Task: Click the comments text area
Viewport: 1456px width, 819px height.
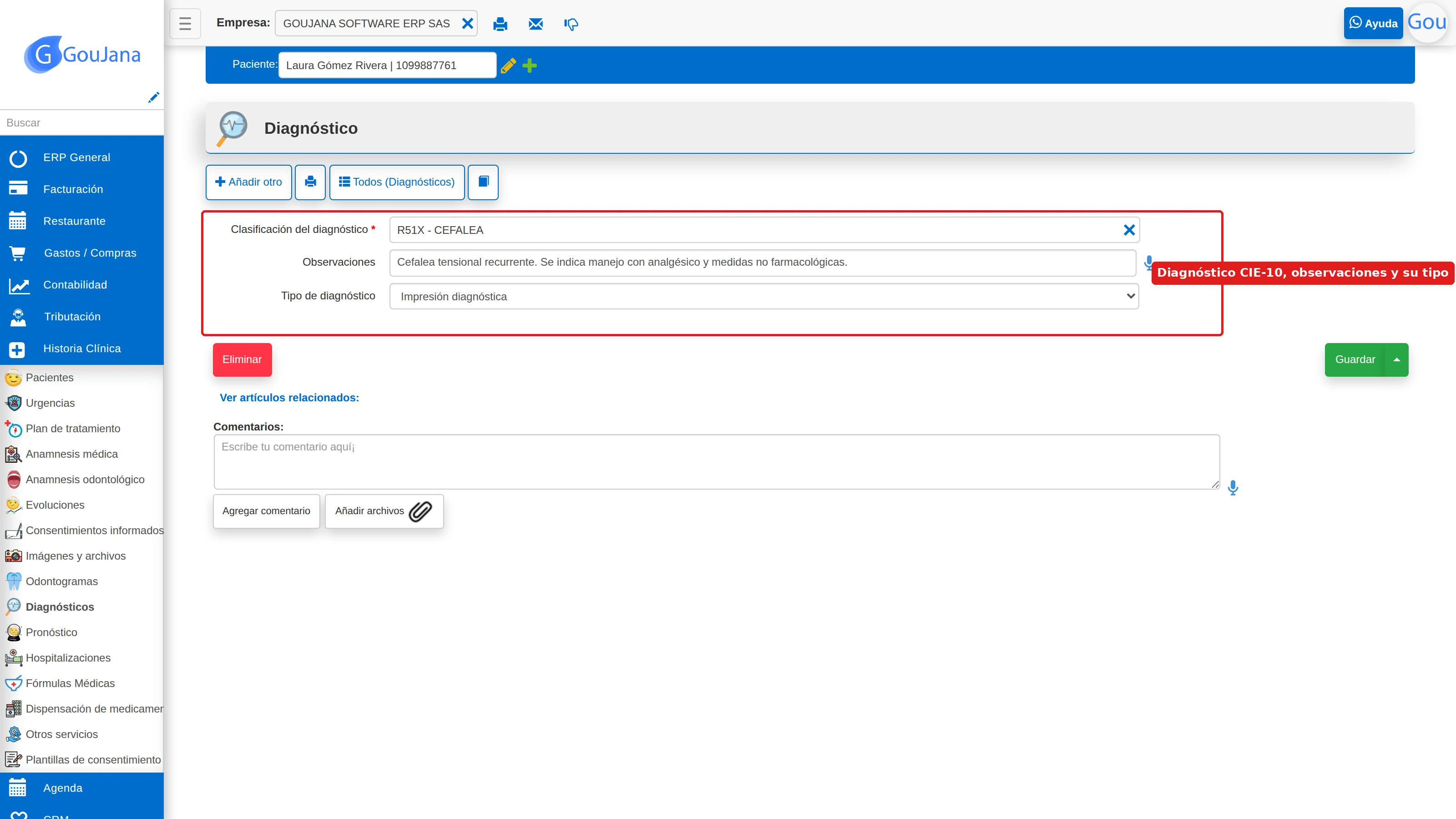Action: [717, 462]
